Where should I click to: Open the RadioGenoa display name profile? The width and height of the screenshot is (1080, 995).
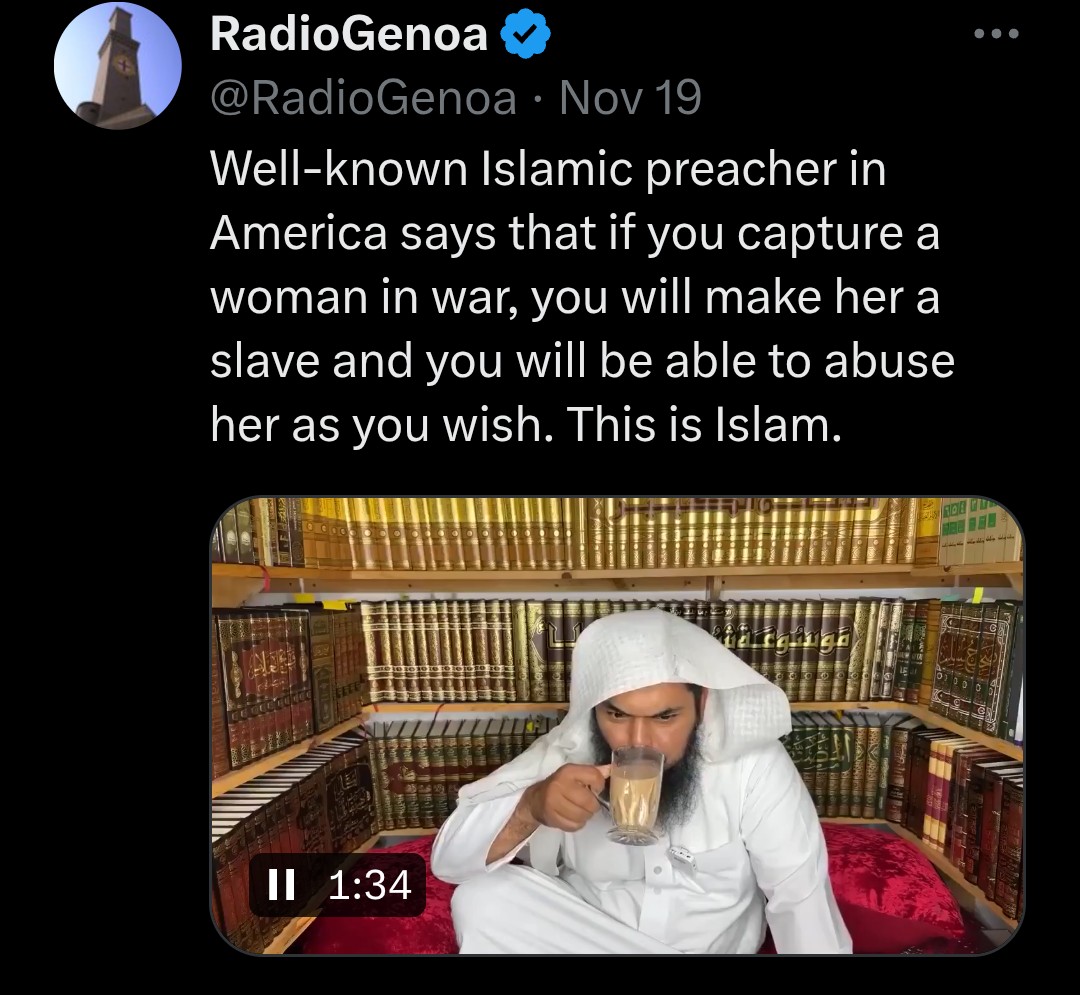[x=349, y=33]
